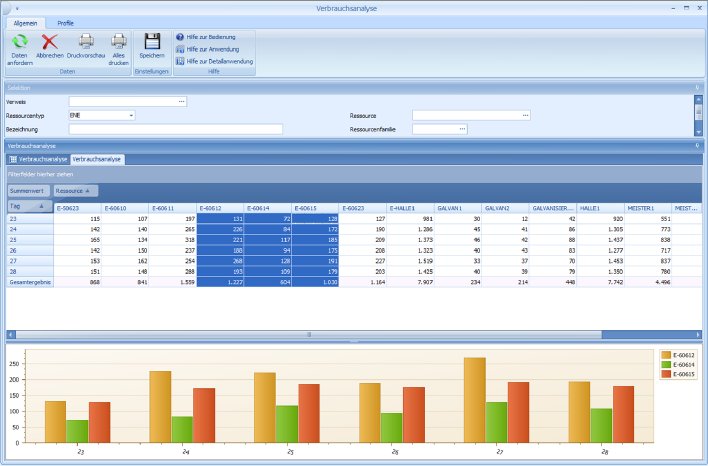The width and height of the screenshot is (708, 466).
Task: Select the E-HALLE1 column header
Action: [410, 209]
